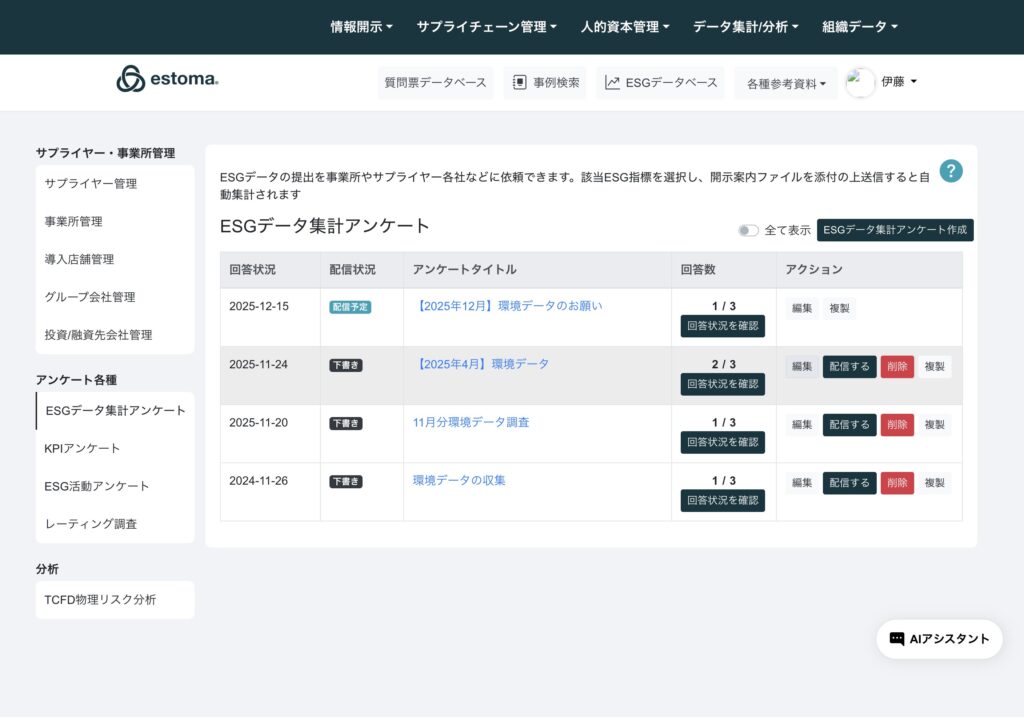Go to TCFD物理リスク分析 in the sidebar

(x=100, y=600)
